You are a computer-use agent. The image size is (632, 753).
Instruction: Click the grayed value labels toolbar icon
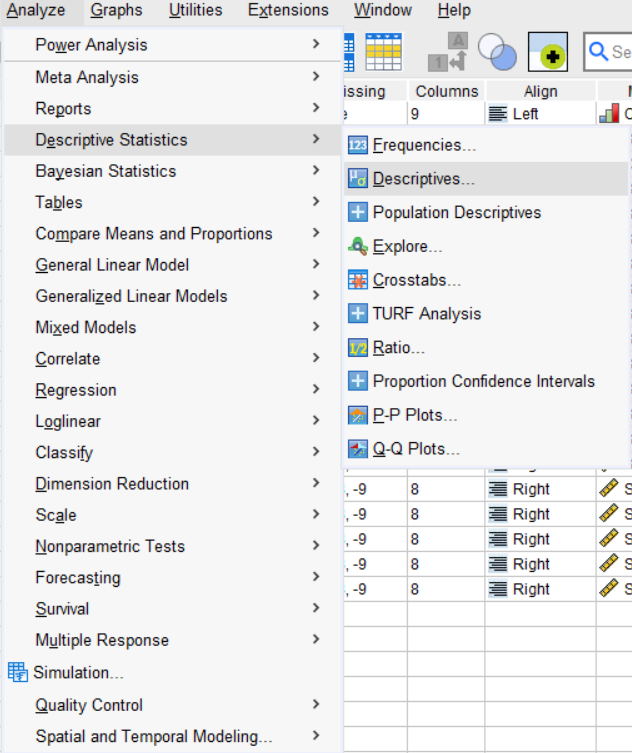coord(448,52)
